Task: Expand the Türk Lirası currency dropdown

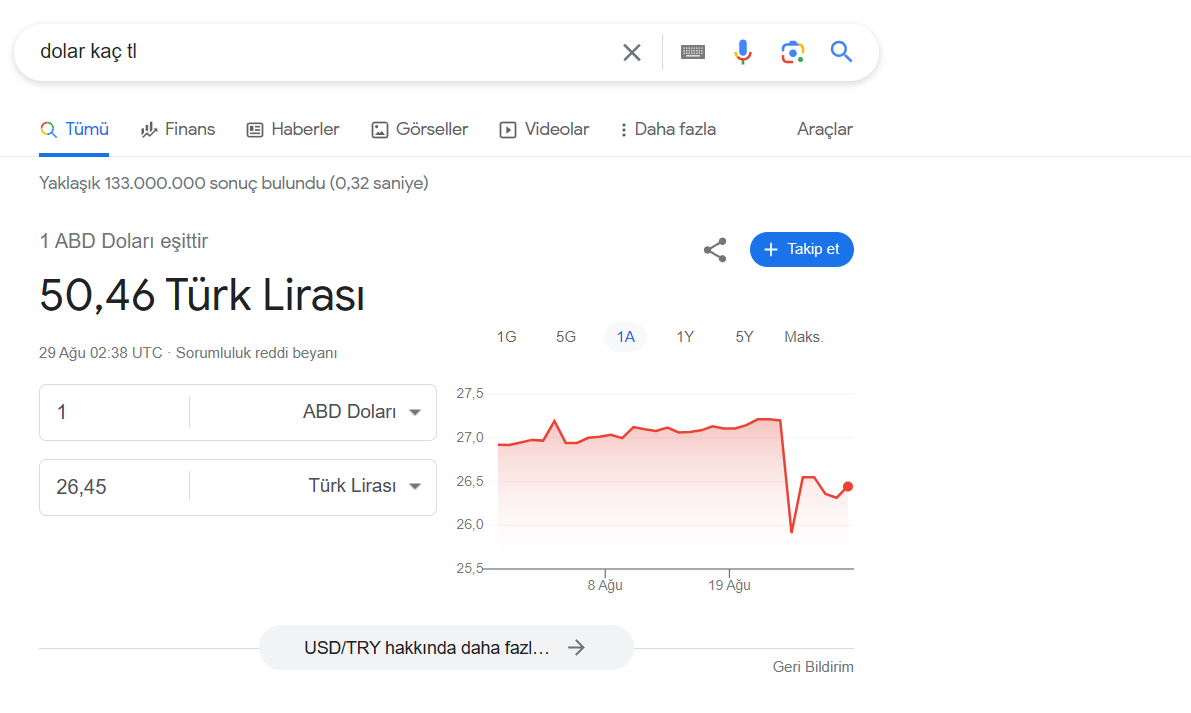Action: click(x=364, y=486)
